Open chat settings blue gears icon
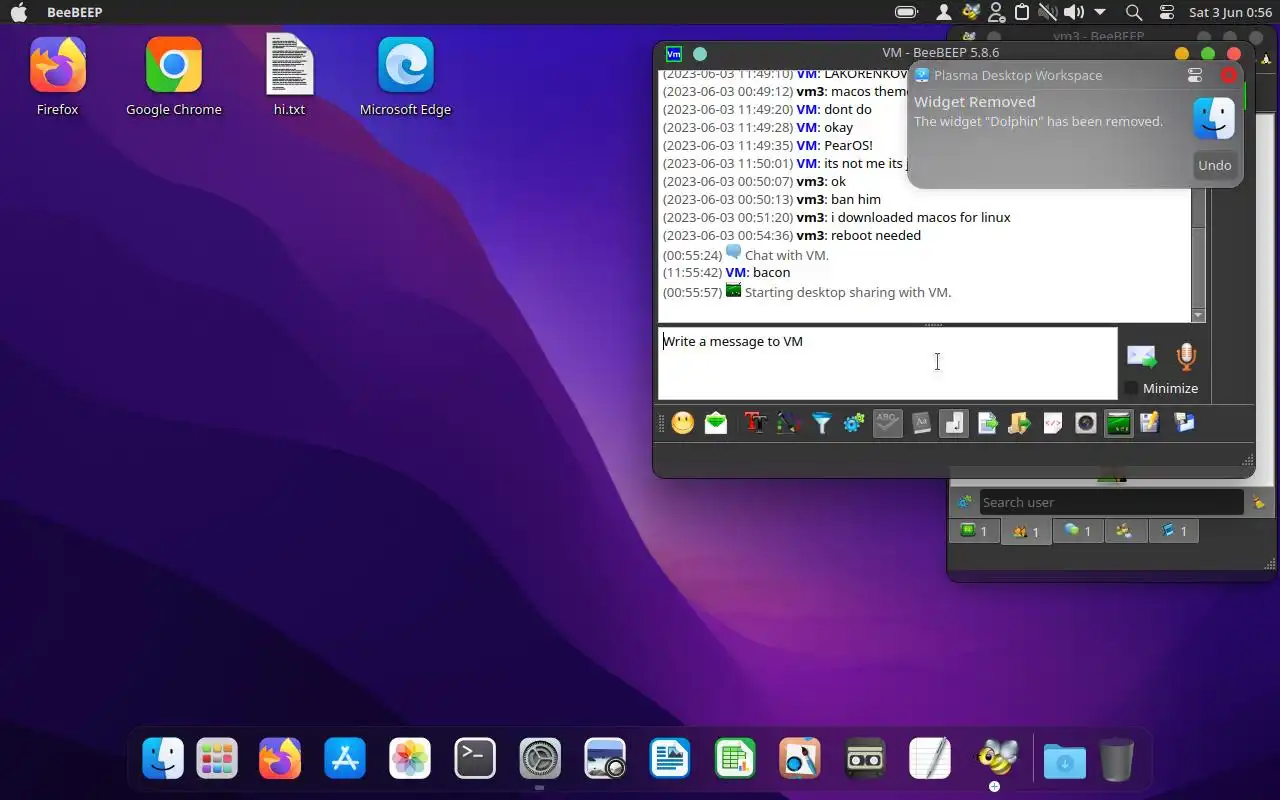Viewport: 1280px width, 800px height. pos(854,423)
